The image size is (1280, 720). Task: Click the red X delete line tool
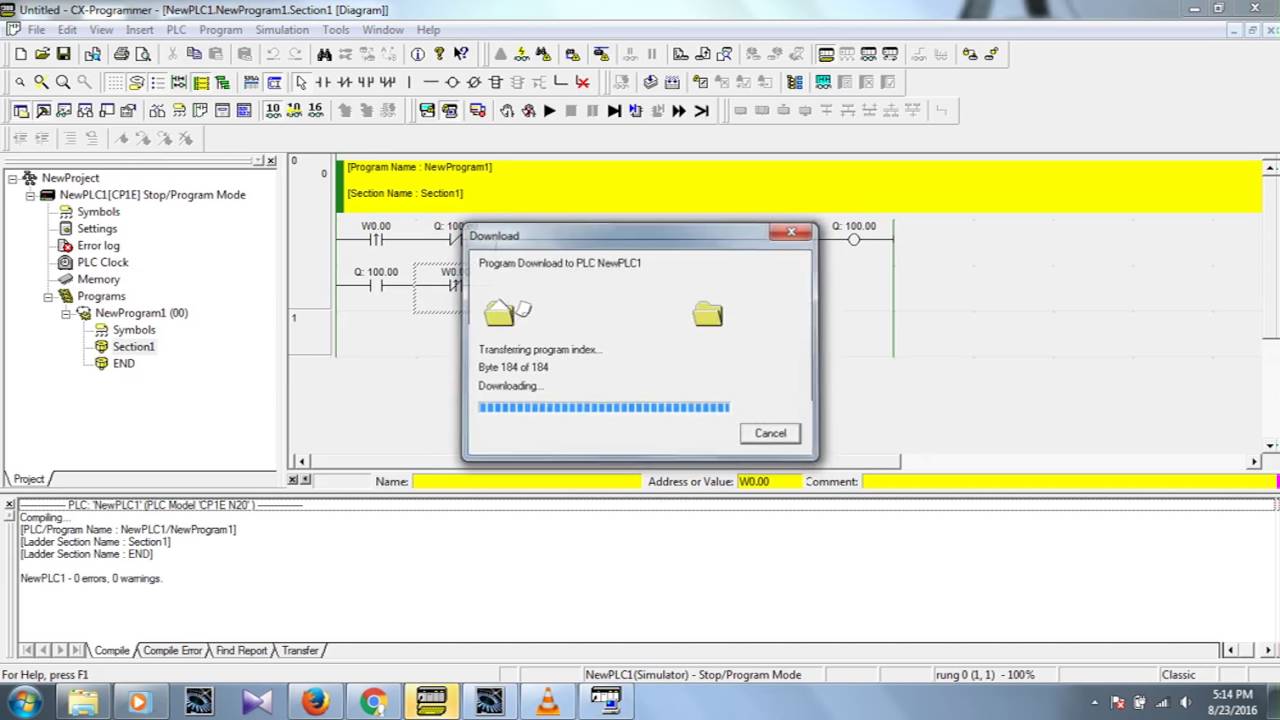582,82
